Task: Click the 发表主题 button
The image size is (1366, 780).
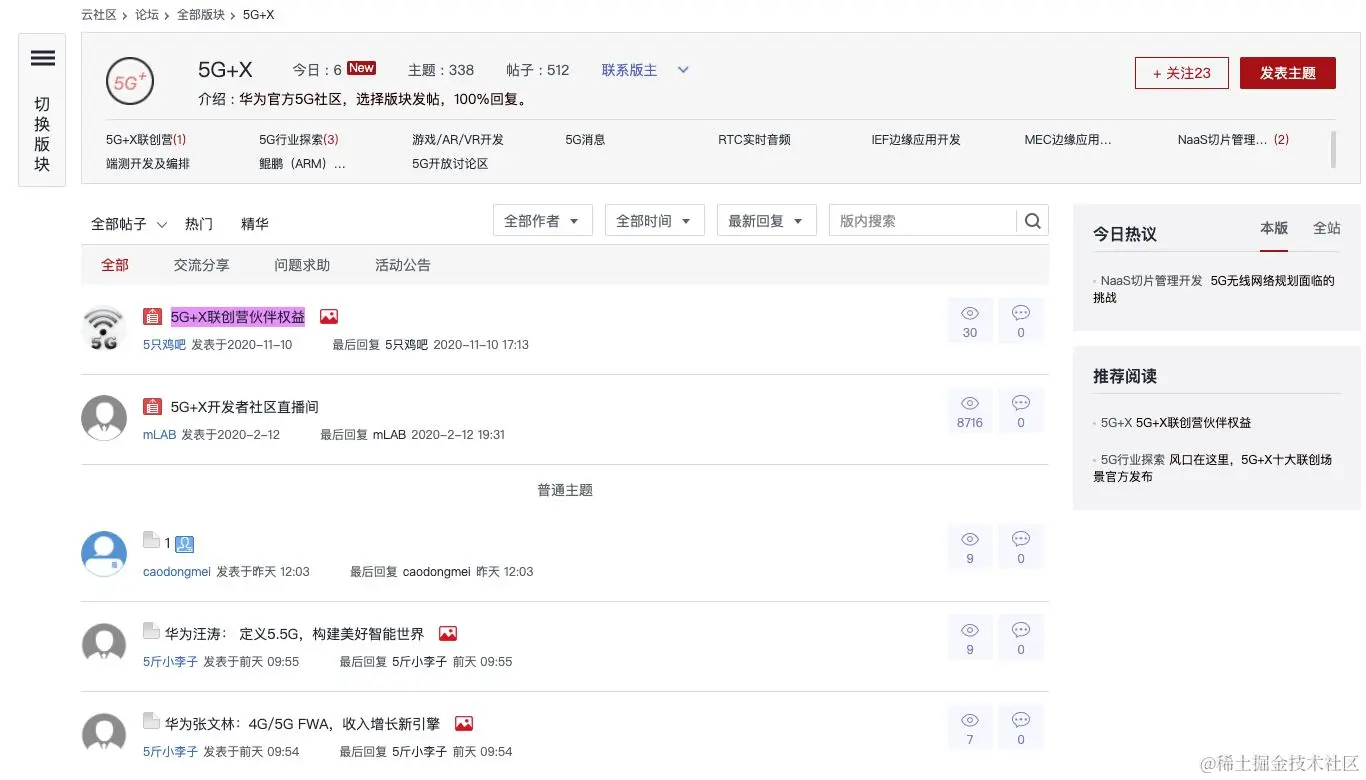Action: 1288,73
